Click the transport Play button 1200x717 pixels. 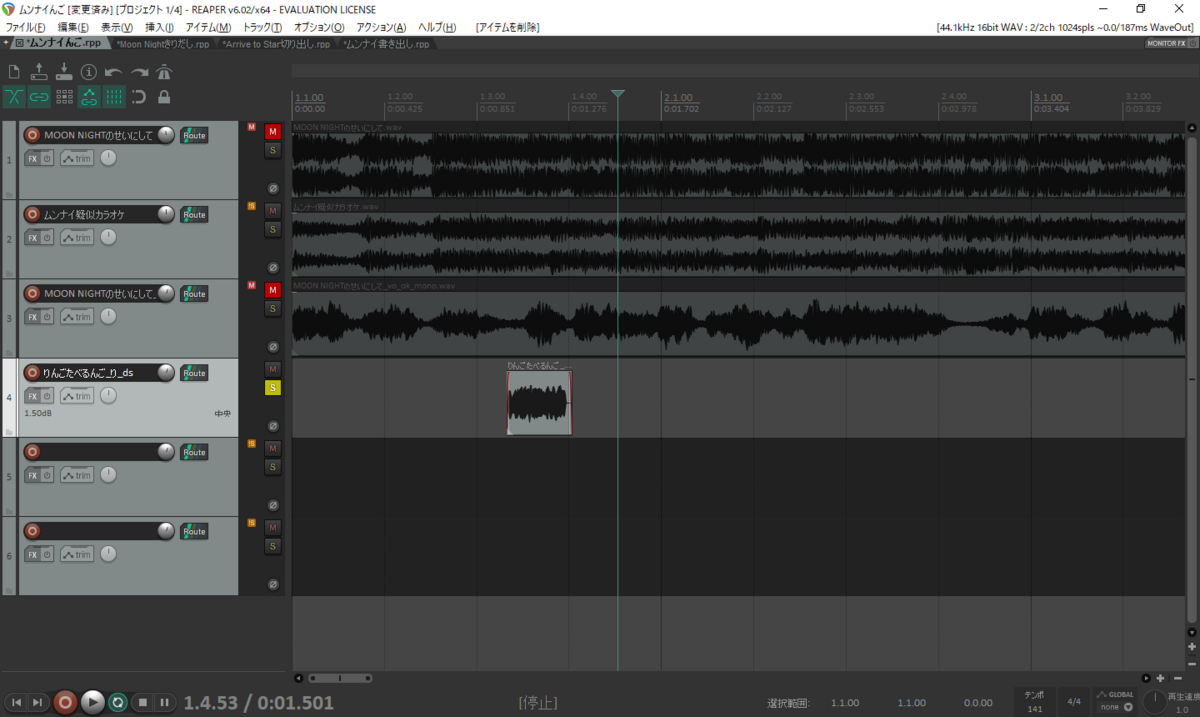click(92, 702)
